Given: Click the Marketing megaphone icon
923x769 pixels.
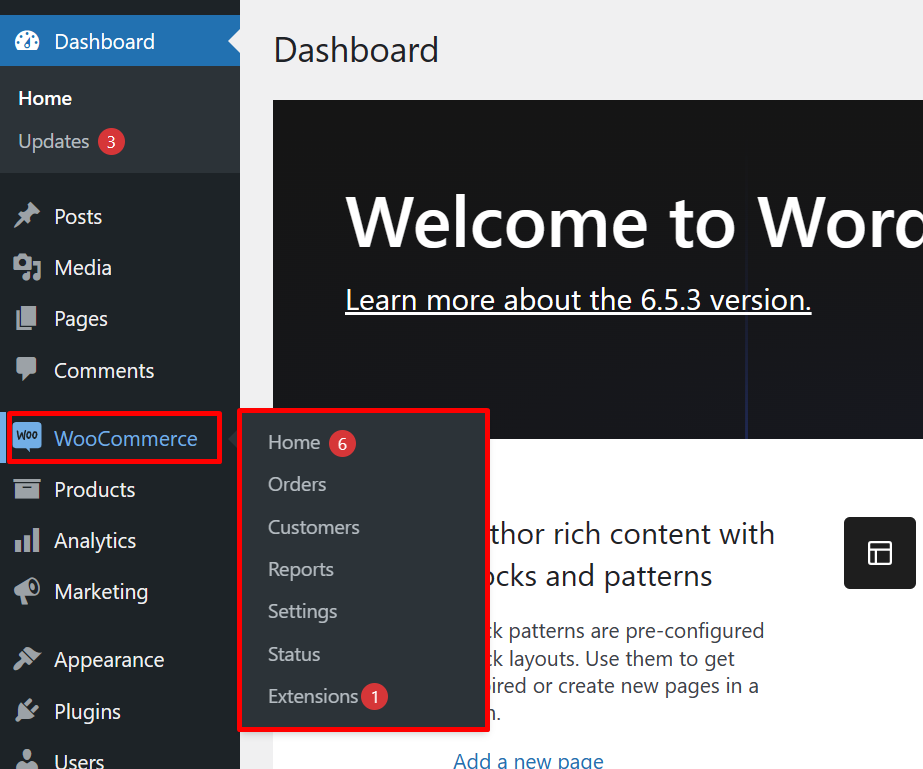Looking at the screenshot, I should pos(27,591).
